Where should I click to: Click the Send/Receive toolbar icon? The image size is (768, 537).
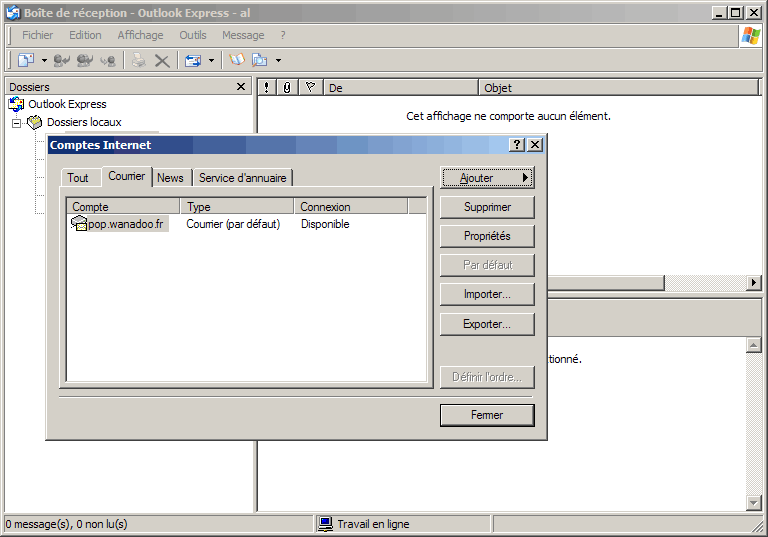pos(192,60)
